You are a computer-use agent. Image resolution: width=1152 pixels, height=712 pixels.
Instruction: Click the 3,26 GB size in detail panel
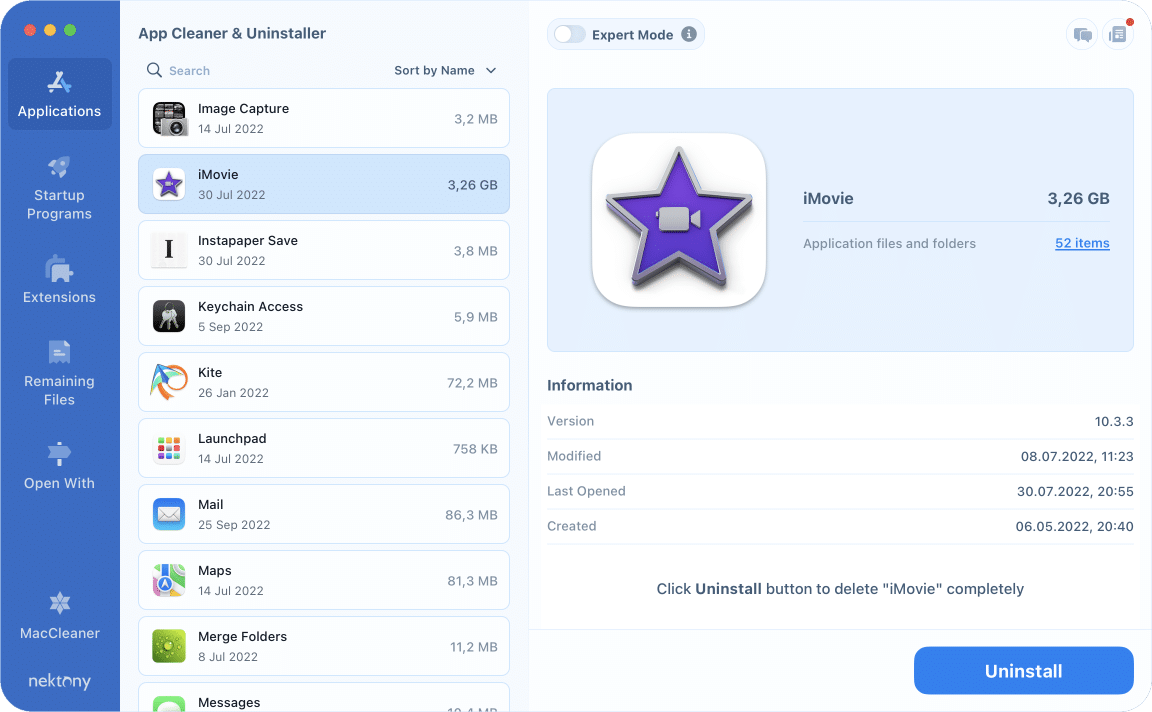pyautogui.click(x=1078, y=198)
